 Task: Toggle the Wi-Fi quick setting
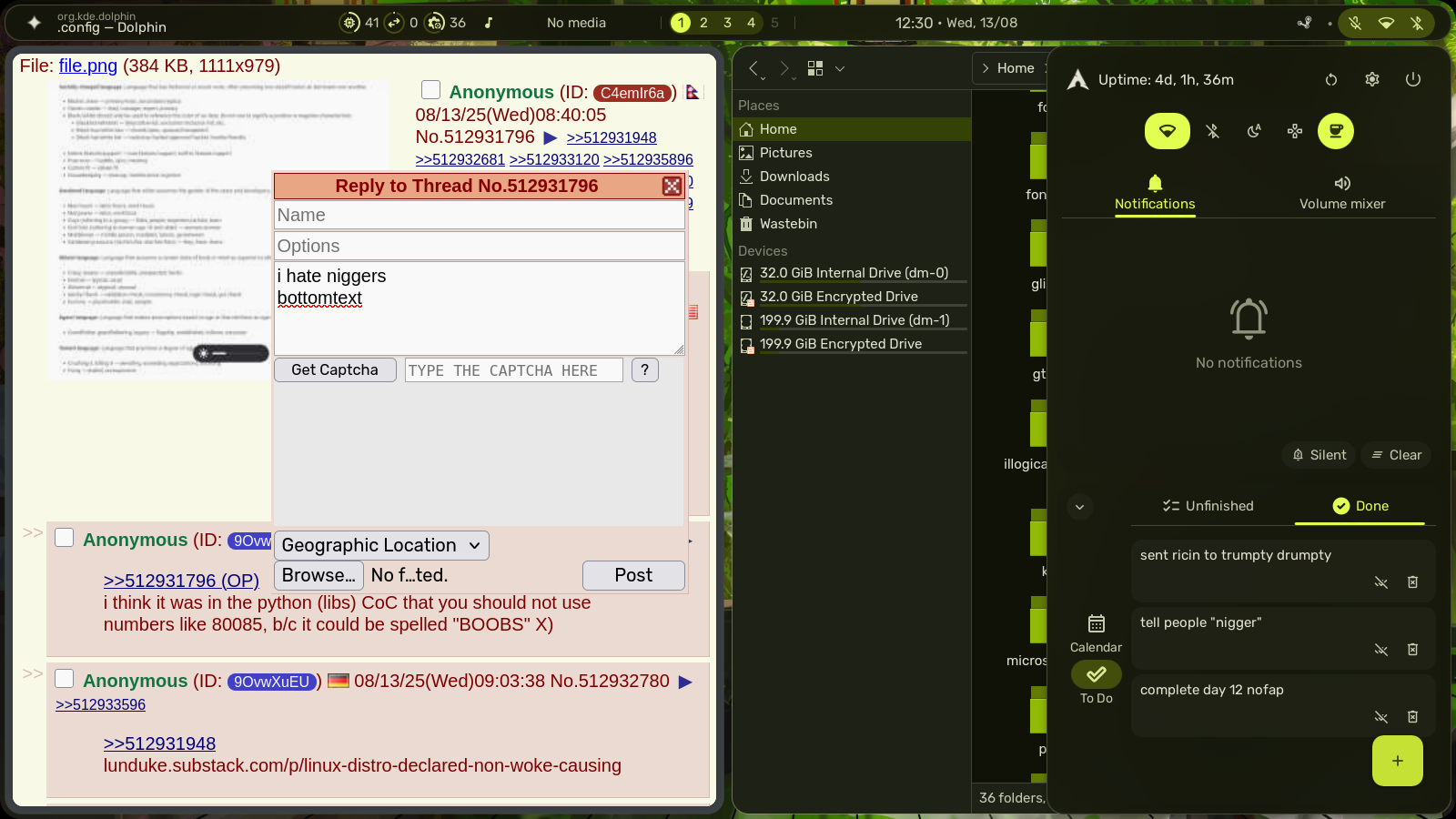click(x=1168, y=131)
